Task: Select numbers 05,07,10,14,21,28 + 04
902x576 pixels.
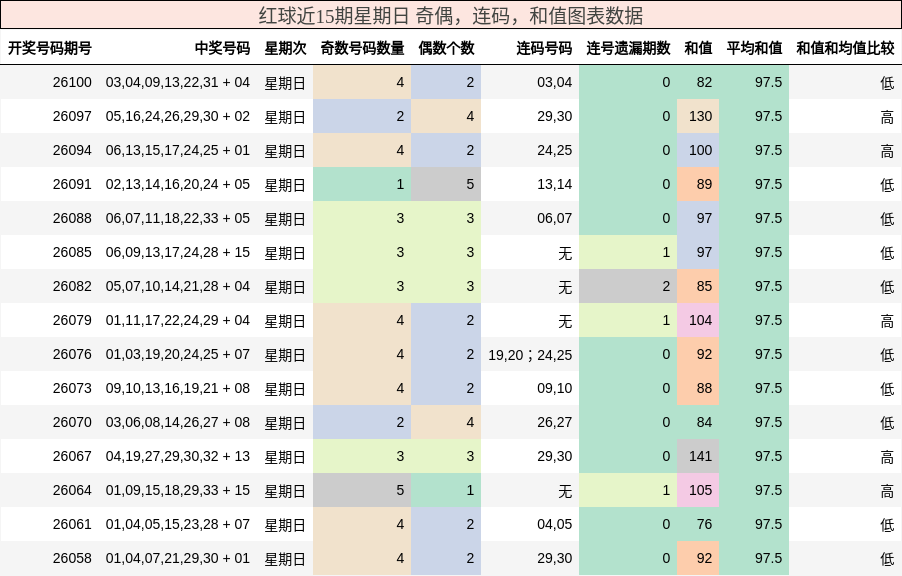Action: click(x=178, y=286)
